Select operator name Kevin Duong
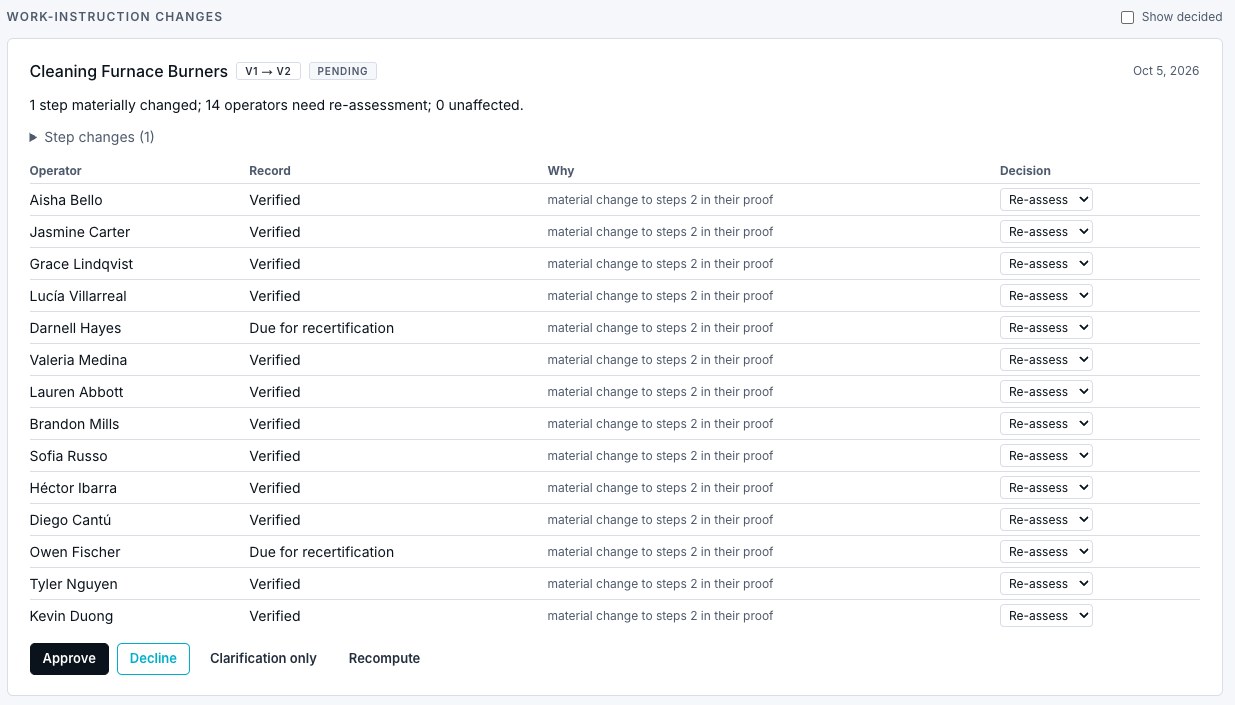The image size is (1235, 705). click(71, 616)
